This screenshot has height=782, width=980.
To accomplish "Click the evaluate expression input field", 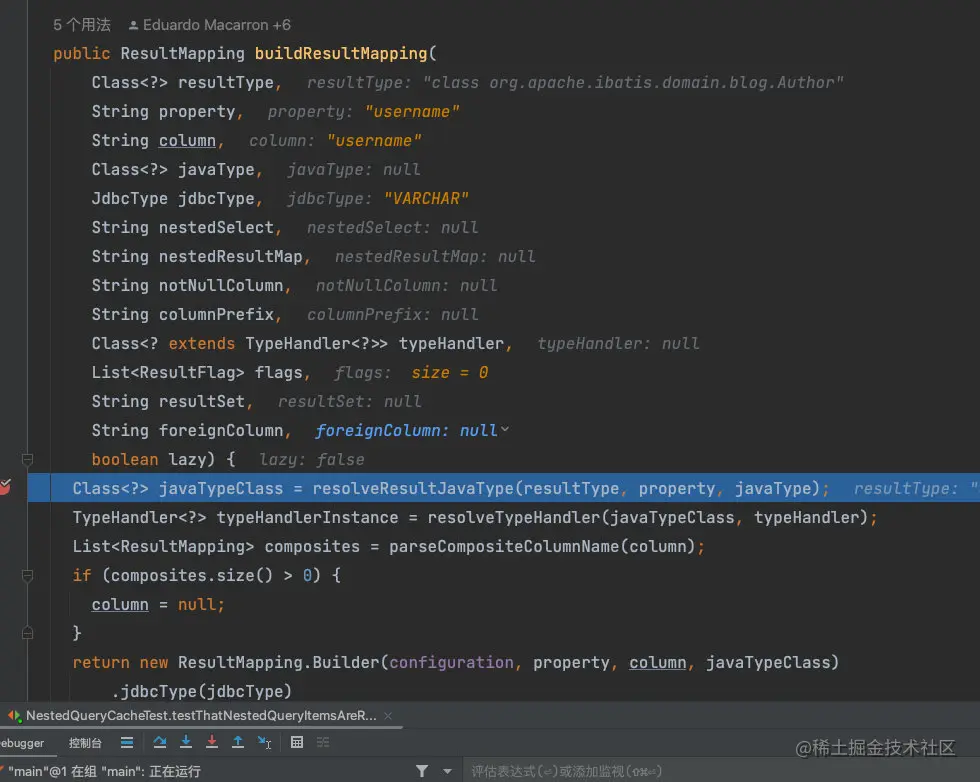I will (719, 771).
